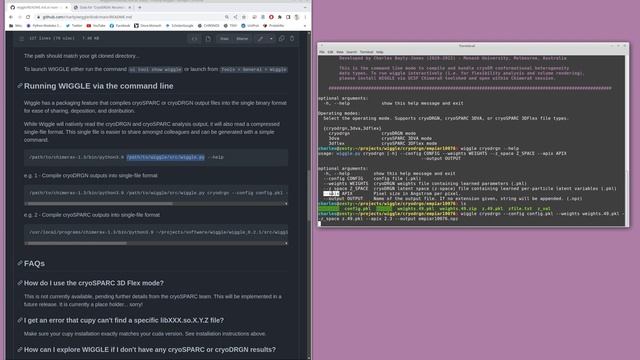Image resolution: width=640 pixels, height=360 pixels.
Task: Click anchor icon beside cupy error question
Action: (x=20, y=320)
